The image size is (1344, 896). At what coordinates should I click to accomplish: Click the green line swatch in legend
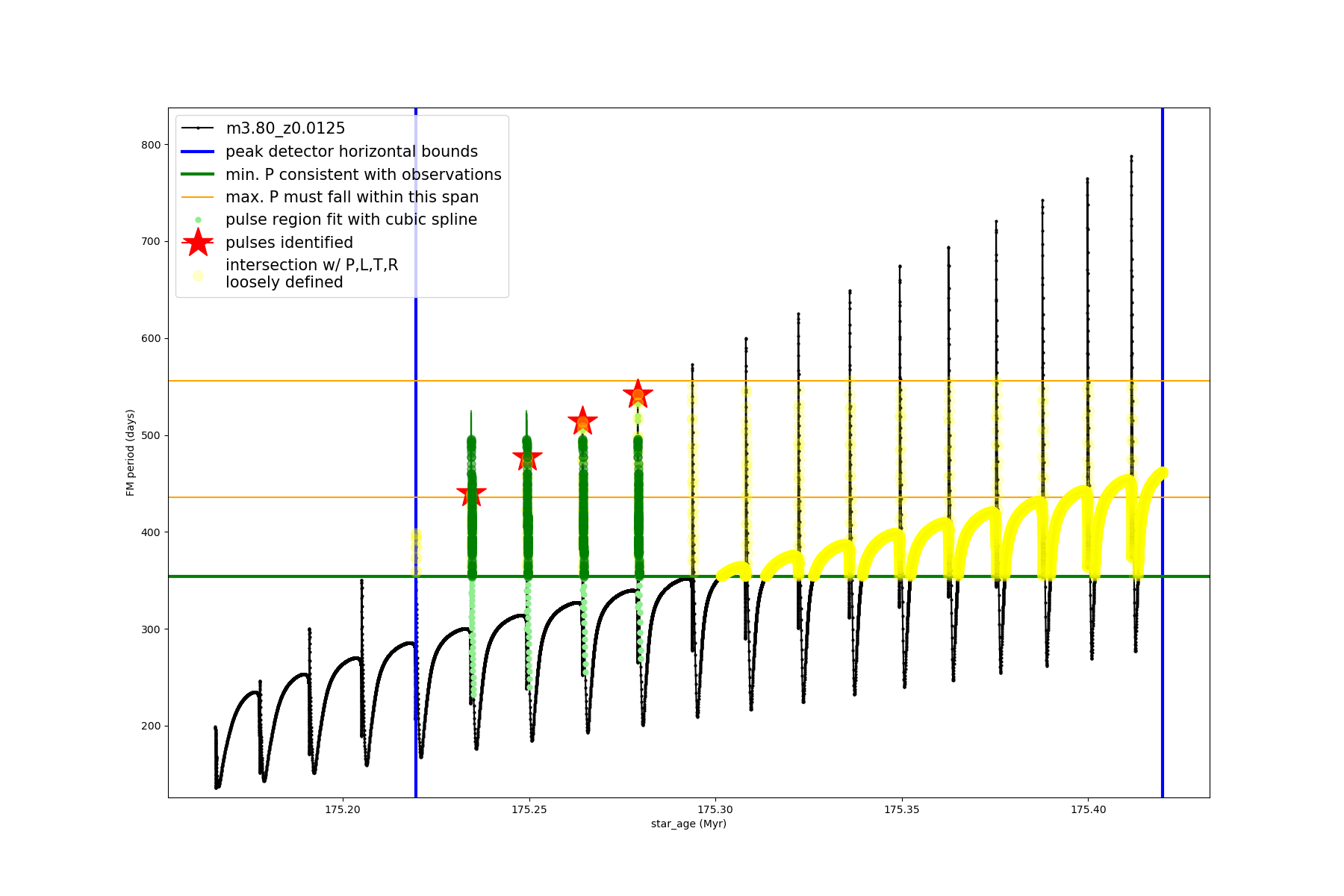point(198,174)
